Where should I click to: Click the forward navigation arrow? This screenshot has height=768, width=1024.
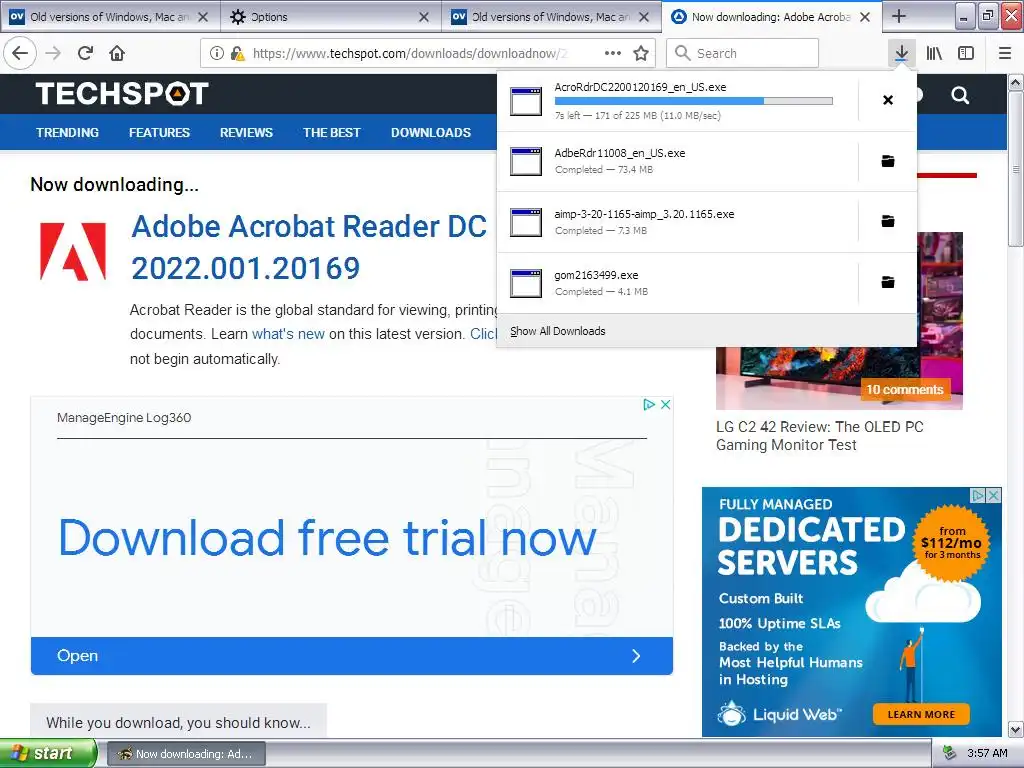pos(54,53)
